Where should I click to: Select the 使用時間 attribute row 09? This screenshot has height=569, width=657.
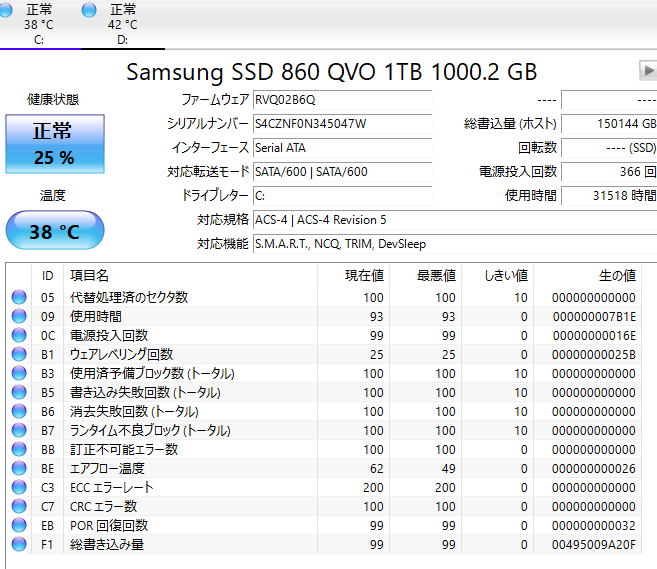pyautogui.click(x=323, y=316)
